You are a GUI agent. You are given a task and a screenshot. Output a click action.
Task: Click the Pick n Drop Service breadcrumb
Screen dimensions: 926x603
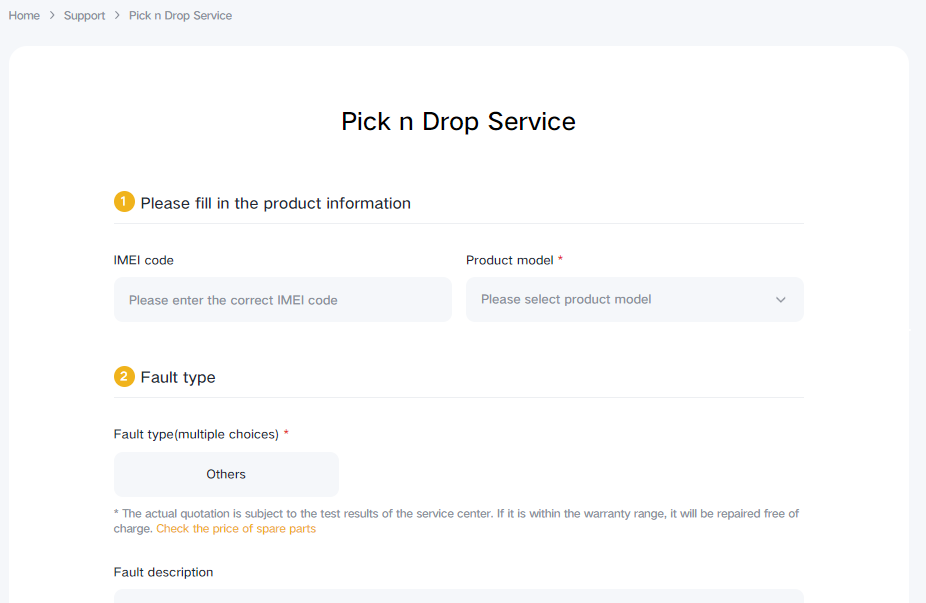coord(180,16)
